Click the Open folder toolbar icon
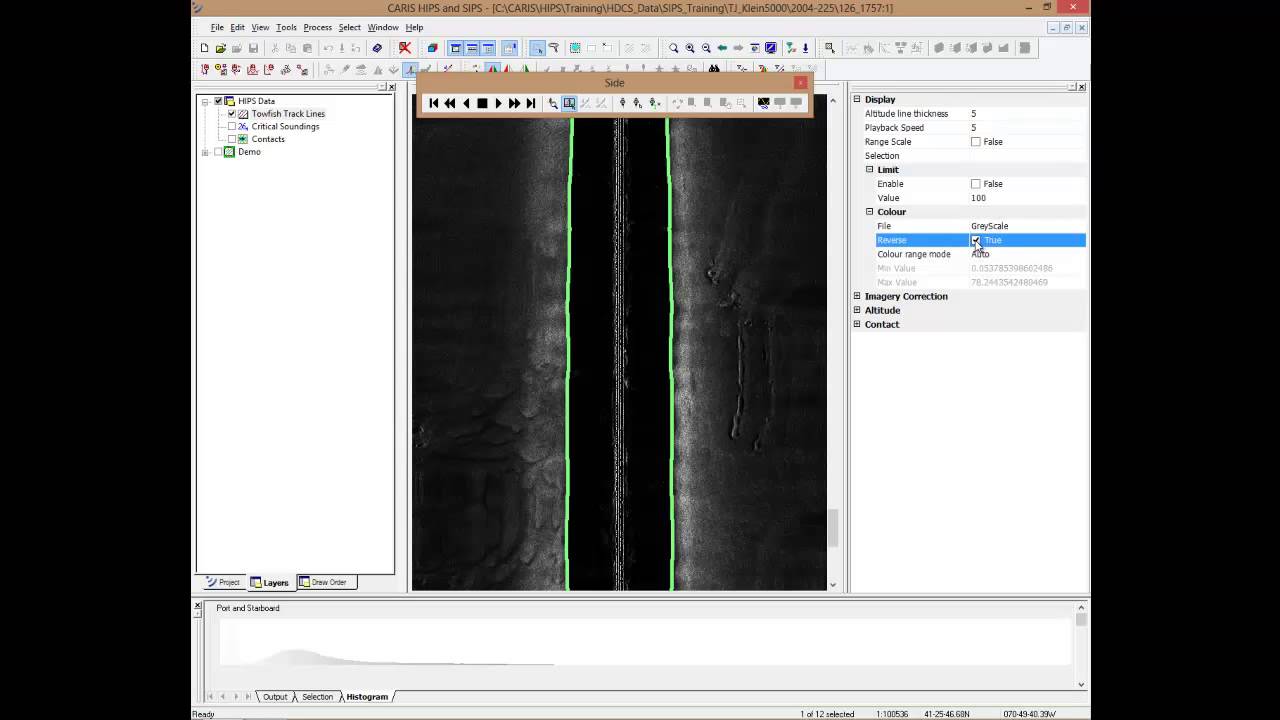 click(220, 48)
